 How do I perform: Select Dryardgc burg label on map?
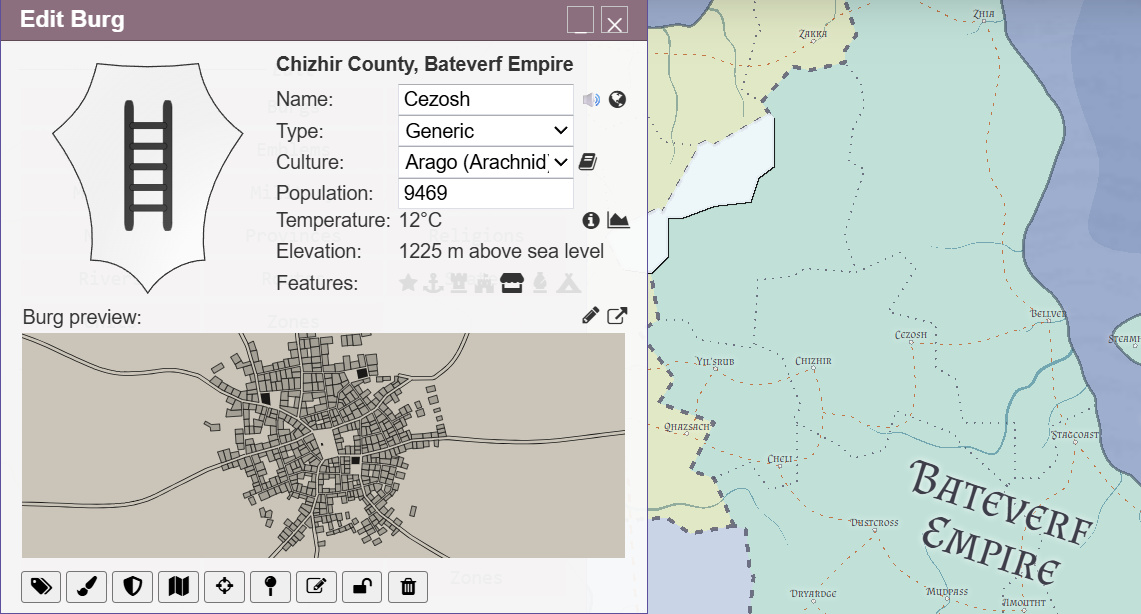coord(813,594)
